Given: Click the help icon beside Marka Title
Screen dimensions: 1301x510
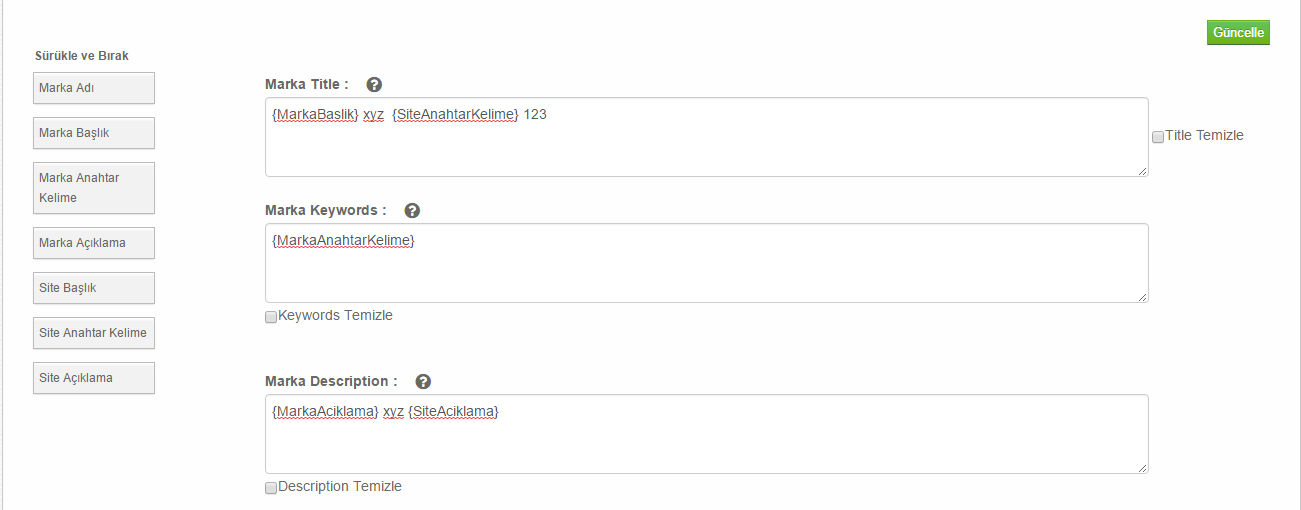Looking at the screenshot, I should point(375,85).
